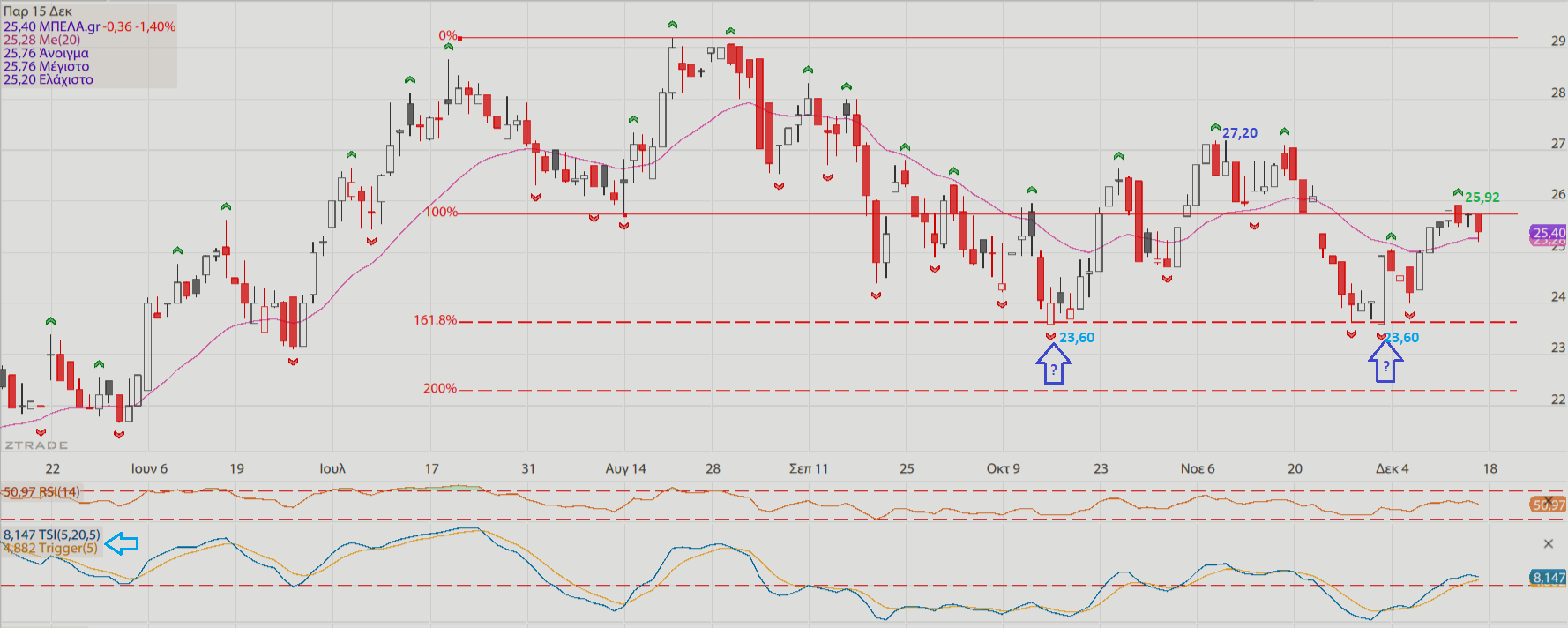Select the TSI(5,20,5) indicator label
The image size is (1568, 628).
(x=52, y=535)
